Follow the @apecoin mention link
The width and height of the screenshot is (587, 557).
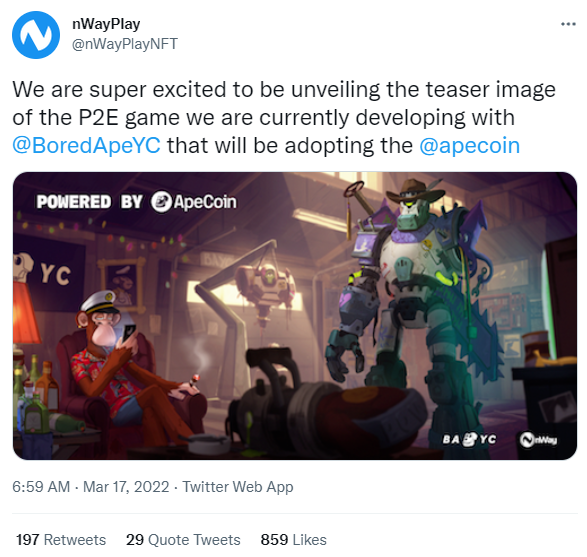tap(469, 146)
